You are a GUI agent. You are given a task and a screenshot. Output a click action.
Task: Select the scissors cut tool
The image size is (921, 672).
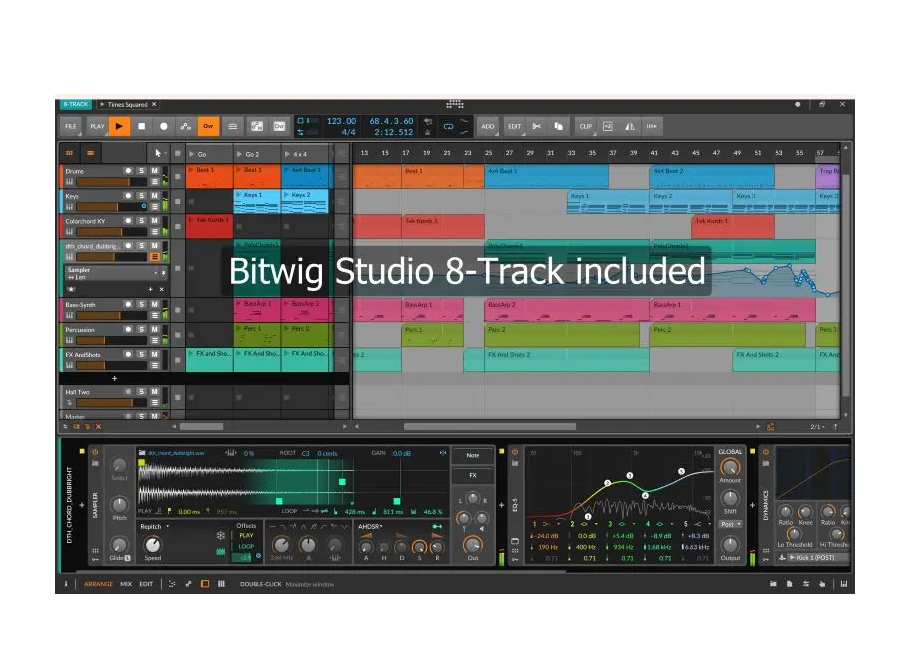(537, 127)
